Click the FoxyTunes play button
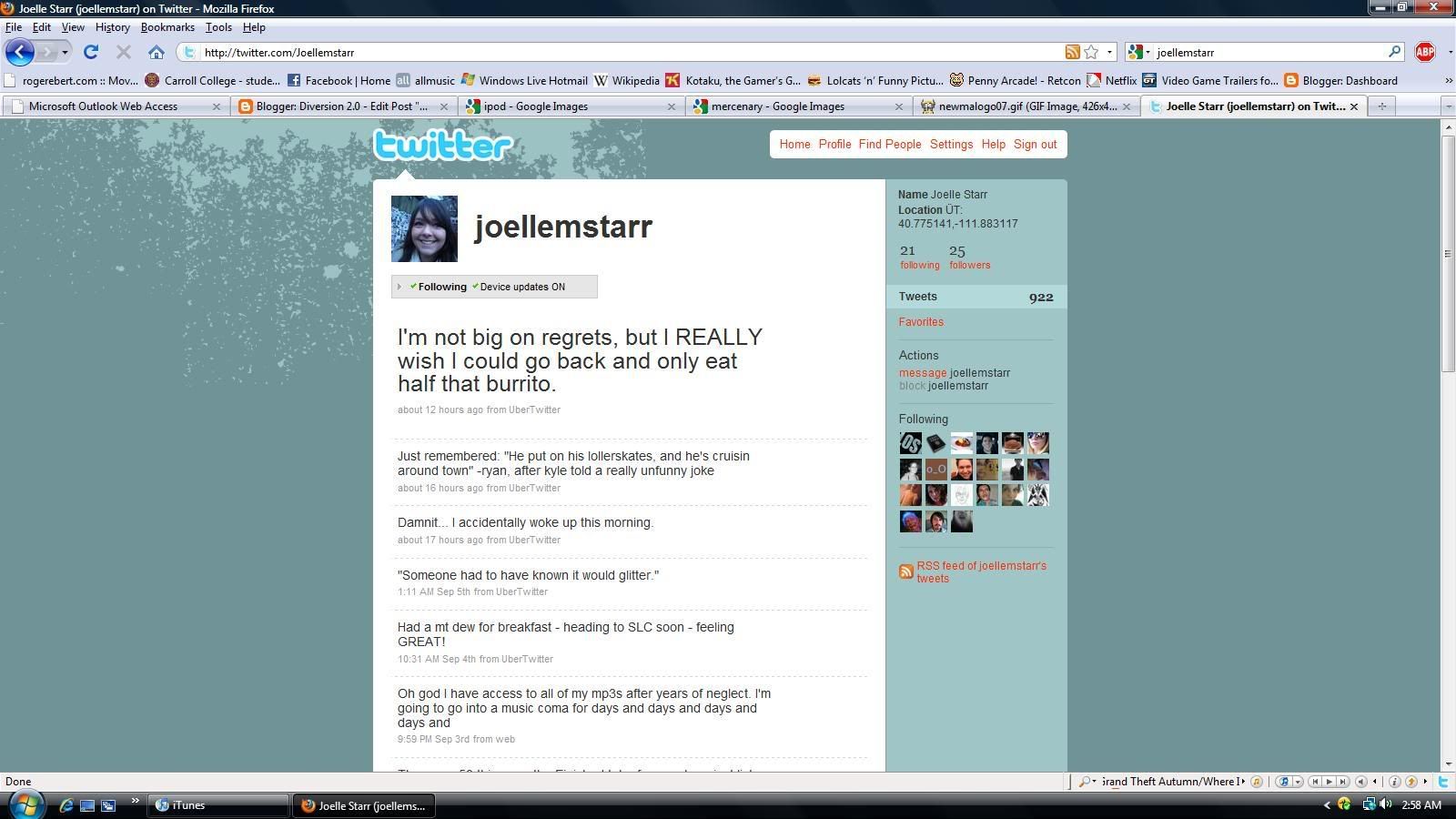 tap(1329, 782)
